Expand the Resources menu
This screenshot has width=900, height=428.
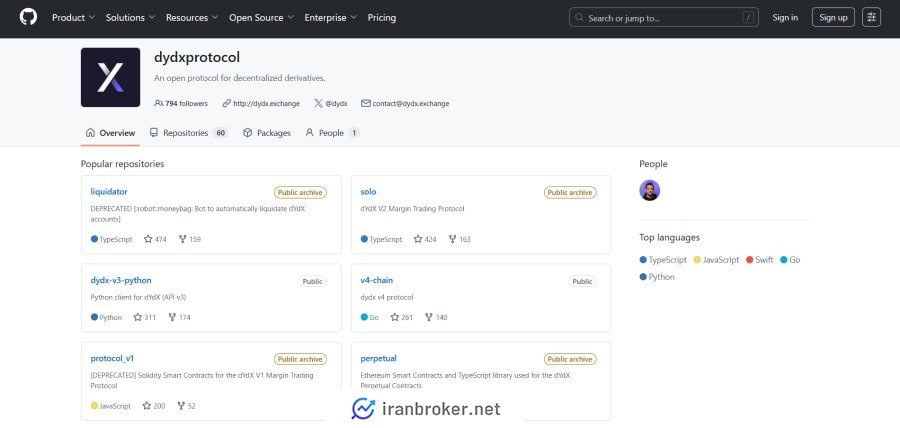click(x=192, y=18)
